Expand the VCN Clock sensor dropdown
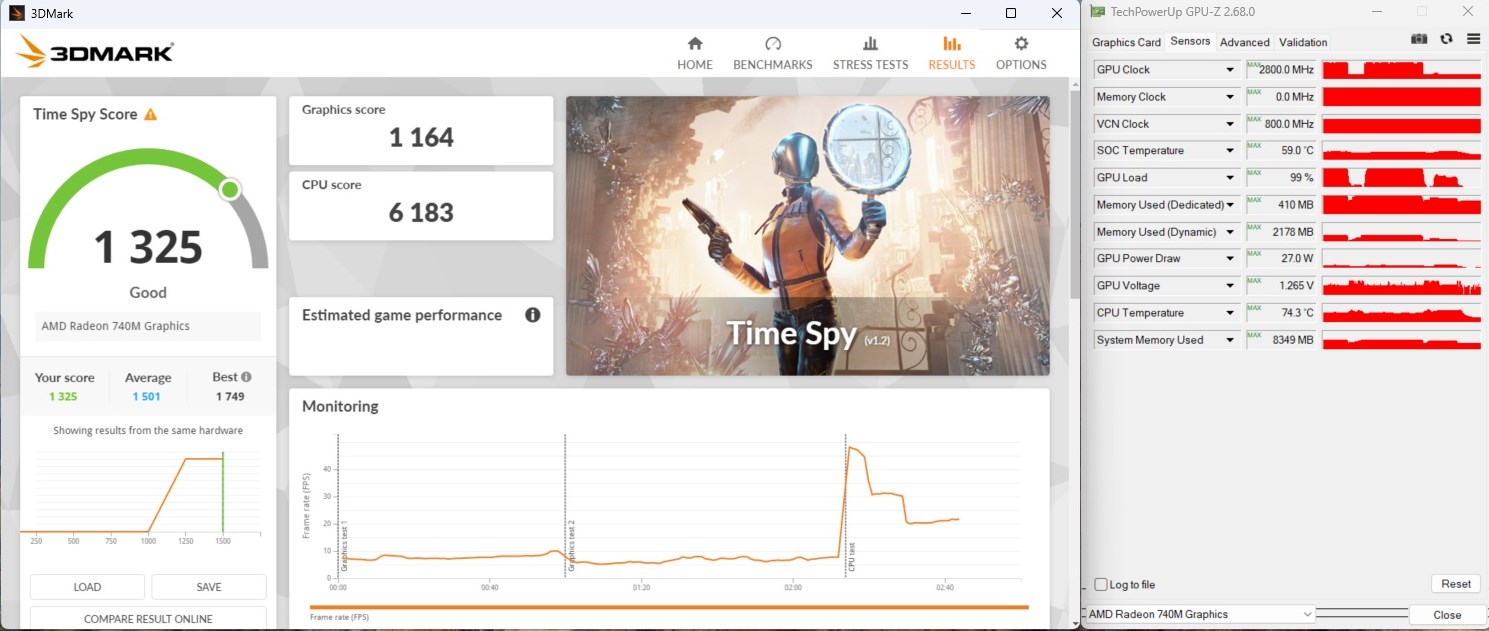This screenshot has width=1489, height=631. [1231, 124]
